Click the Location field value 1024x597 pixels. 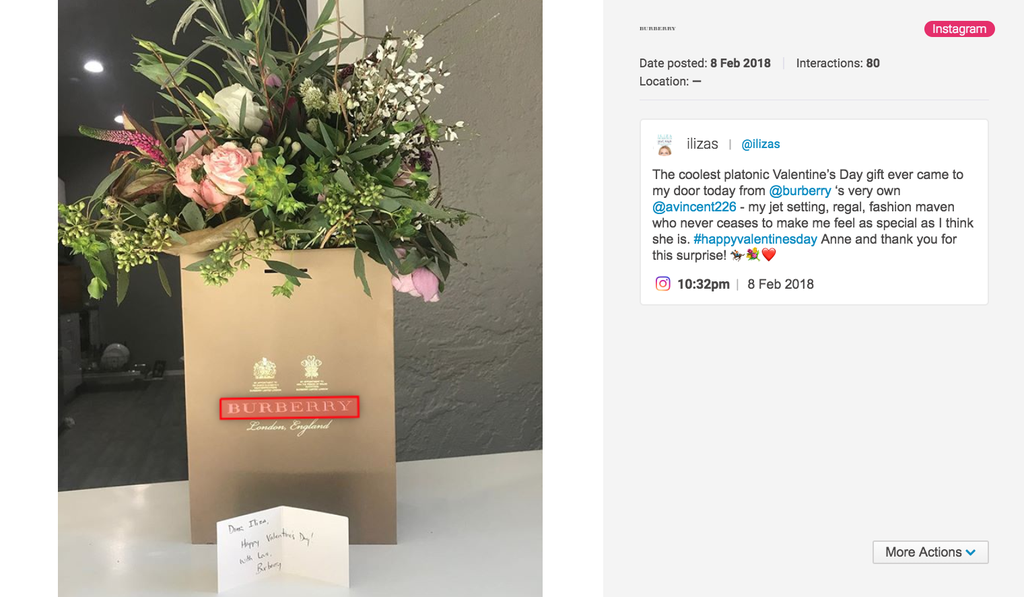click(697, 82)
